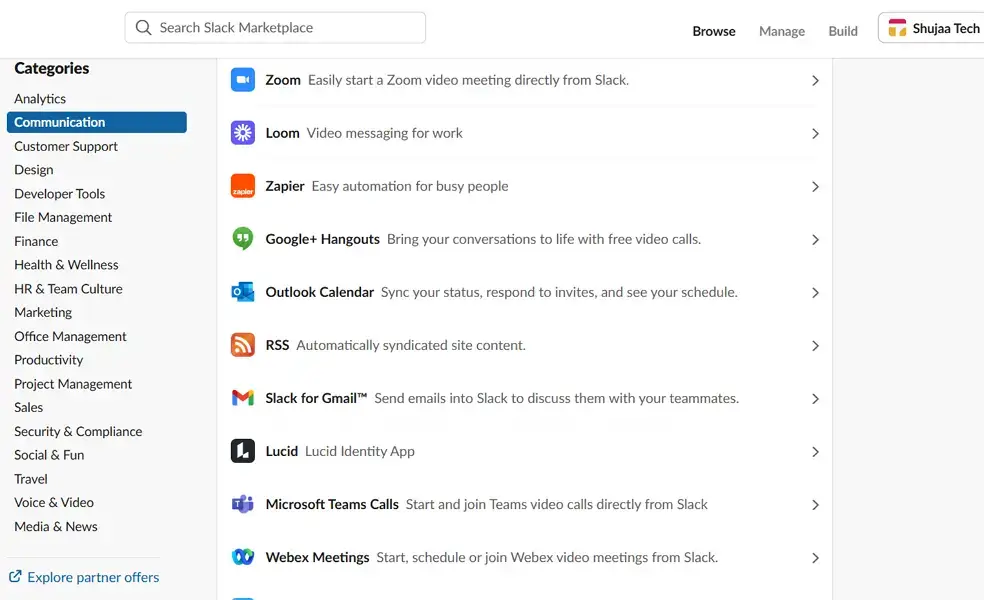Select the Communication category
Viewport: 984px width, 600px height.
point(97,122)
